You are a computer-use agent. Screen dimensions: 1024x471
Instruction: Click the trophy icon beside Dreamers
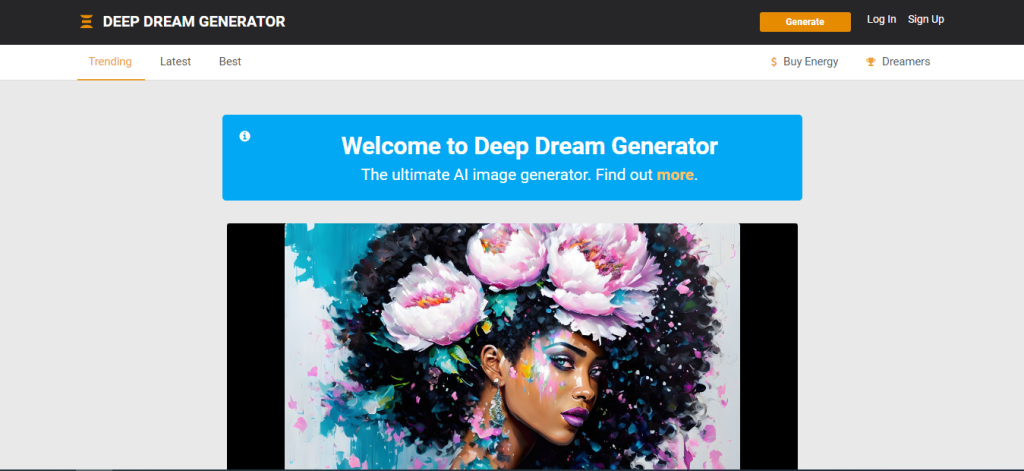[x=871, y=62]
